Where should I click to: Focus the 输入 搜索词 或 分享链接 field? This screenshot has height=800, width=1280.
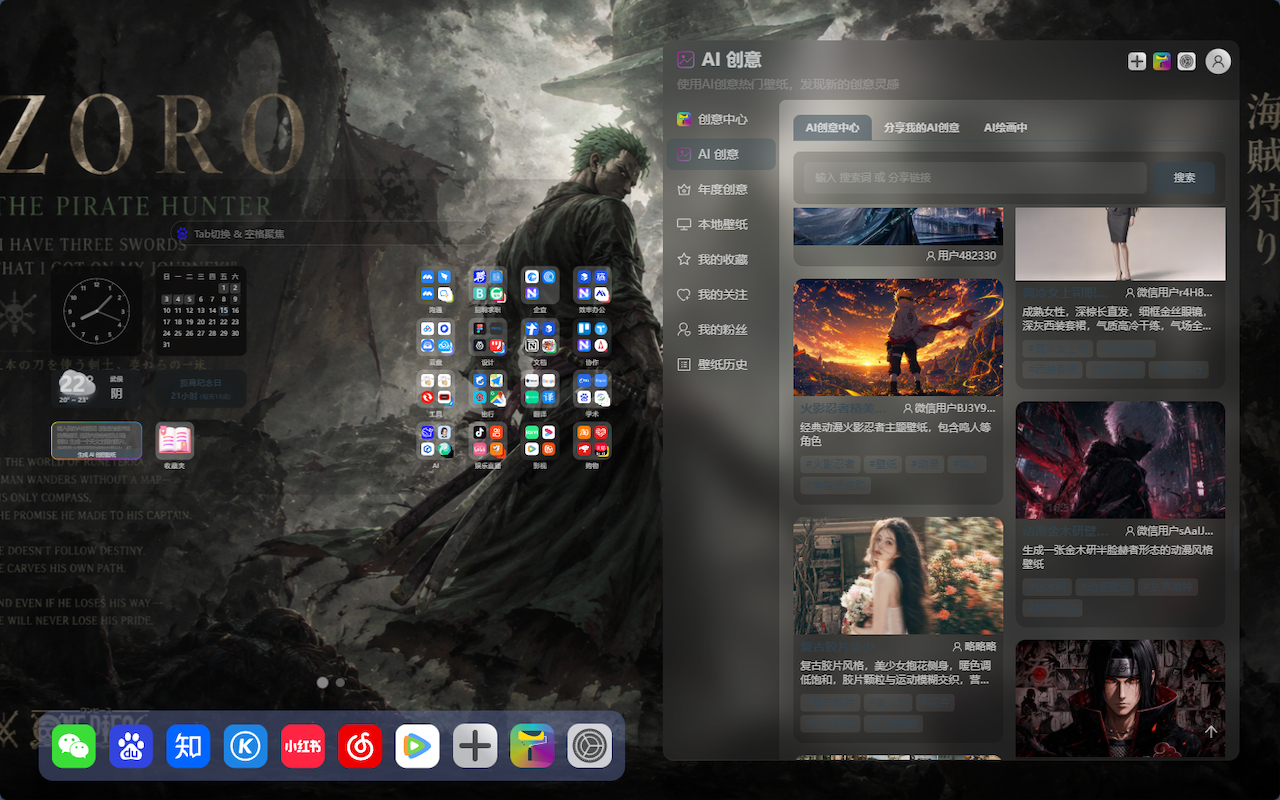point(975,178)
